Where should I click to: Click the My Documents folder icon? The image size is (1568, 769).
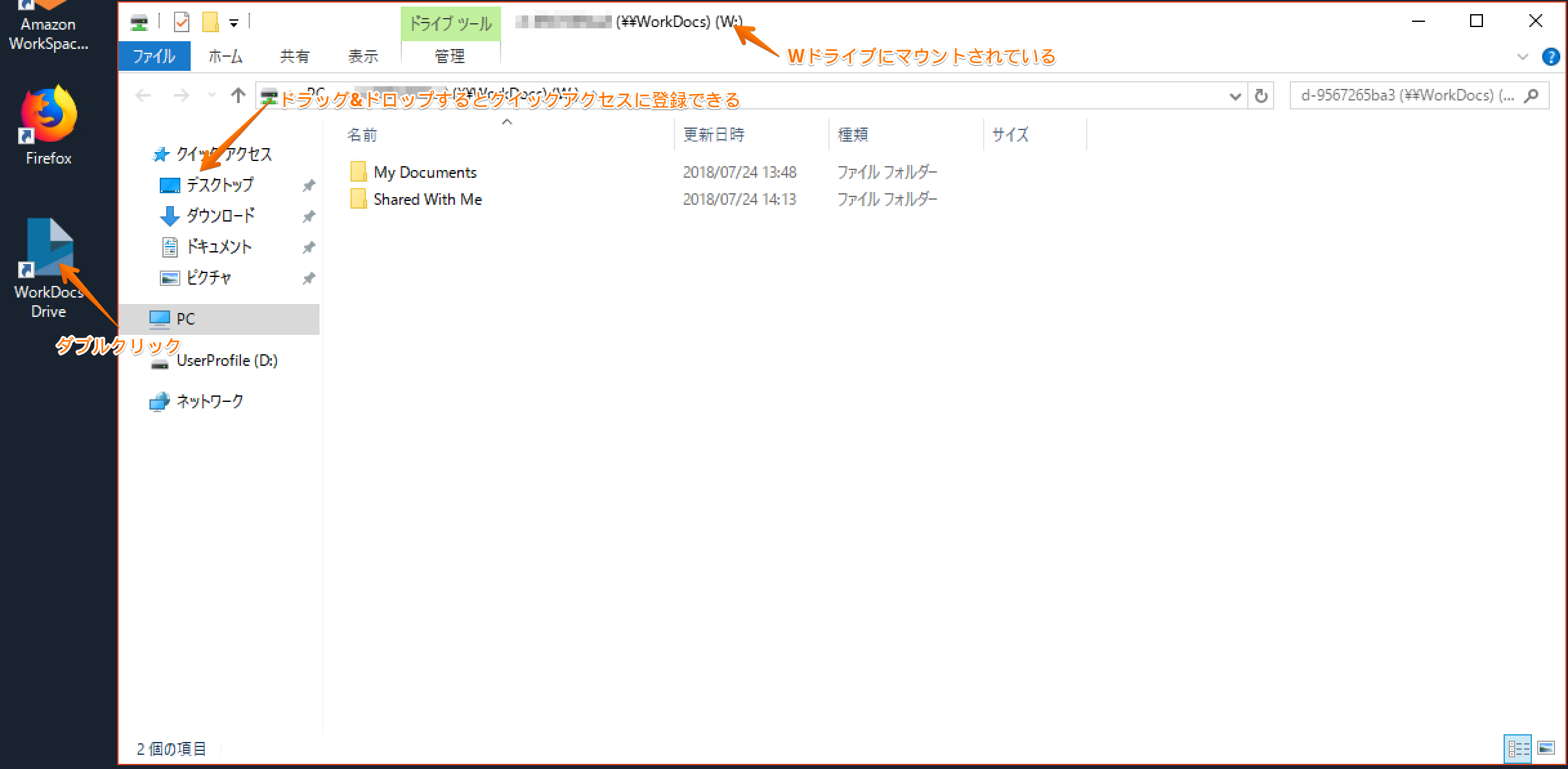[359, 172]
